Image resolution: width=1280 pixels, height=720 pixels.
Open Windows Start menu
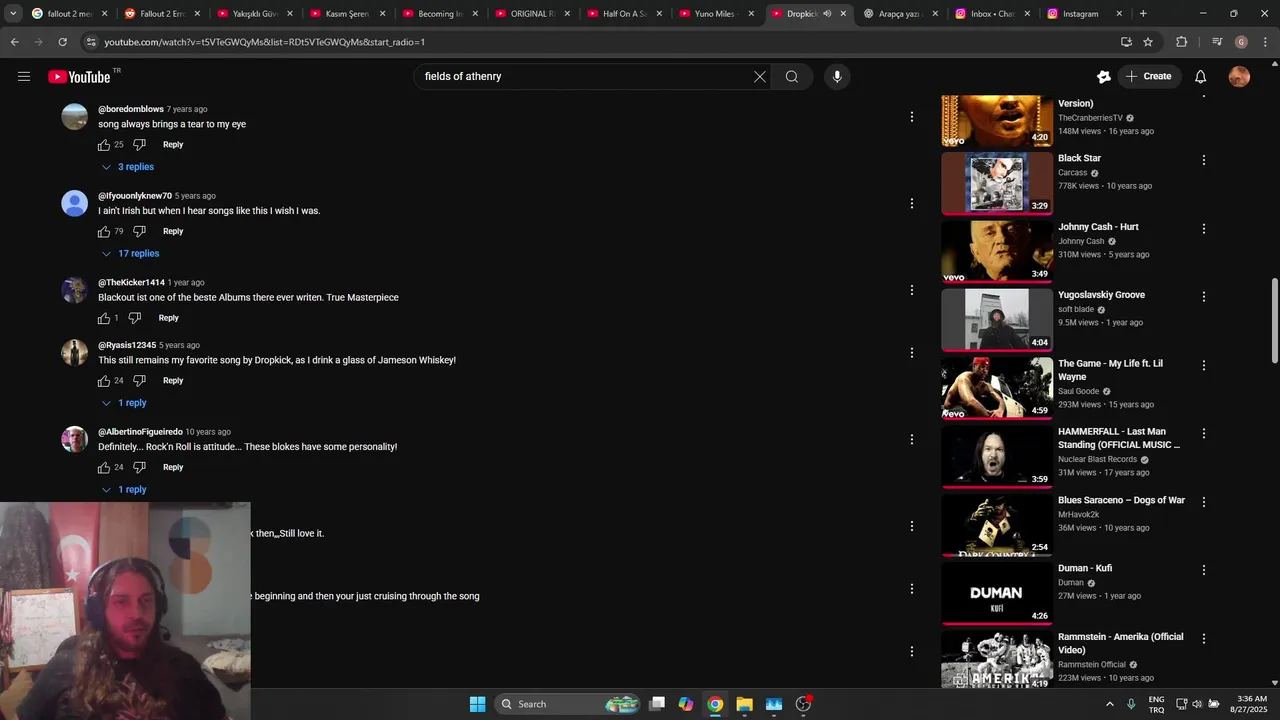click(478, 704)
